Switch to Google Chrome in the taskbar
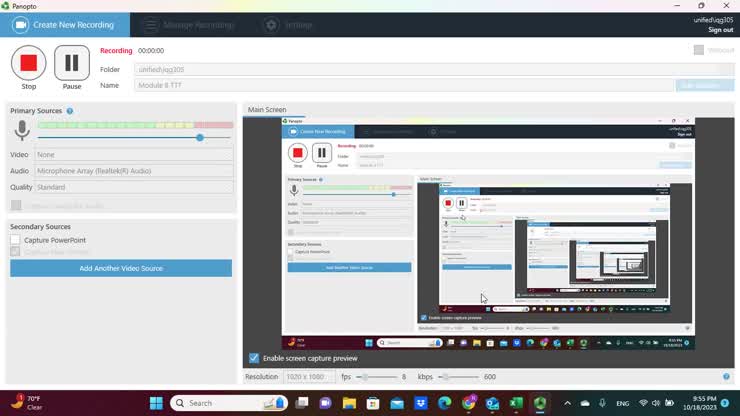Screen dimensions: 740x416 (x=469, y=403)
